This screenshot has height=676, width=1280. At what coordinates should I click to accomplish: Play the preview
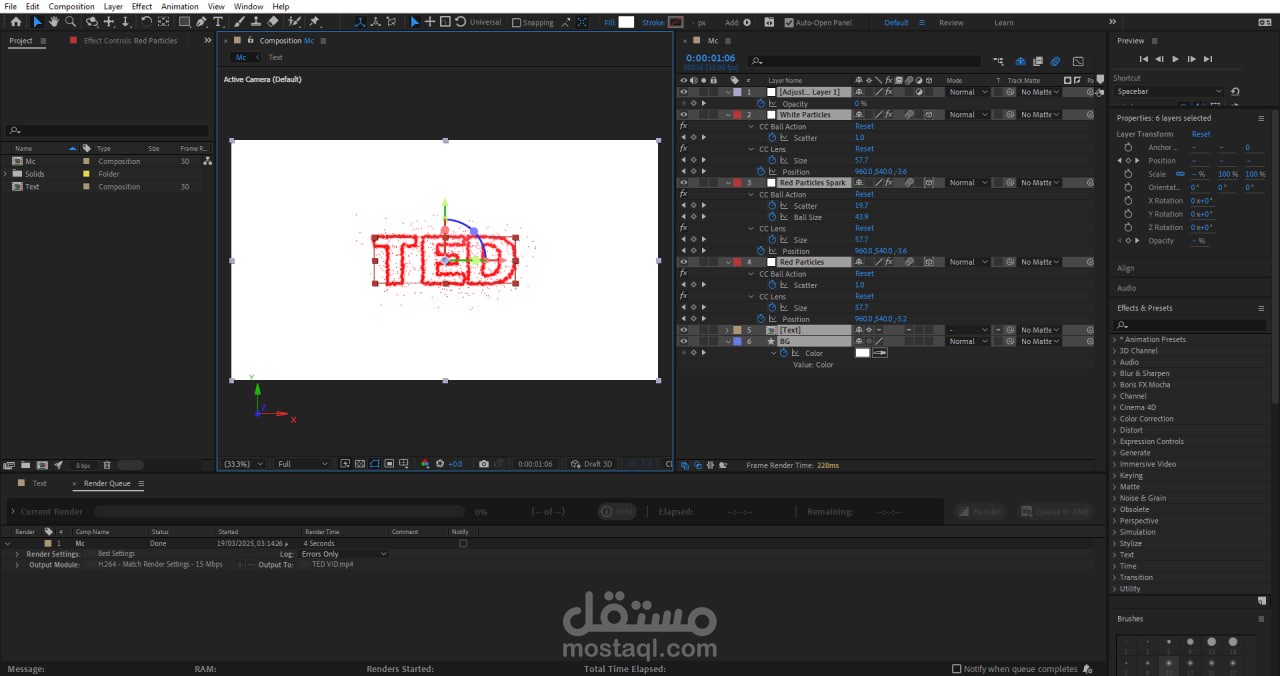(x=1175, y=59)
